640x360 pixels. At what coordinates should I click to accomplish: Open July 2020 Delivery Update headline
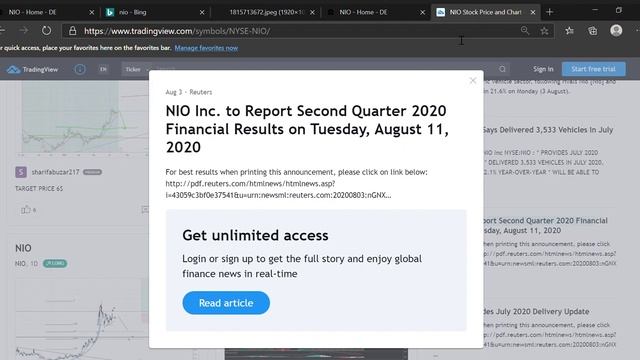tap(536, 311)
